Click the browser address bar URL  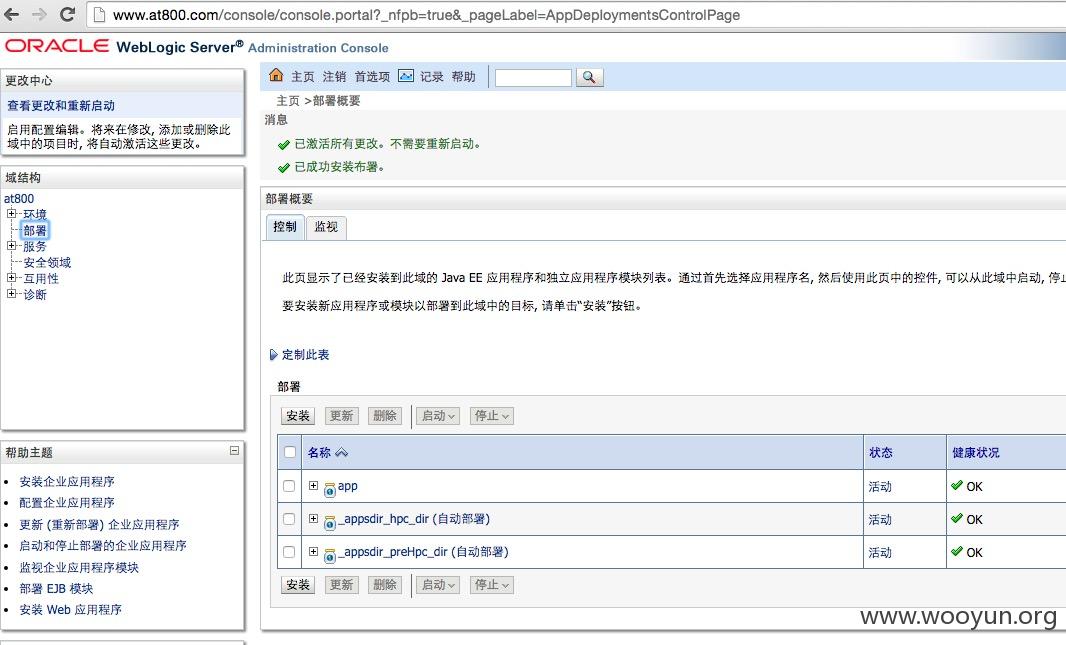(x=426, y=15)
